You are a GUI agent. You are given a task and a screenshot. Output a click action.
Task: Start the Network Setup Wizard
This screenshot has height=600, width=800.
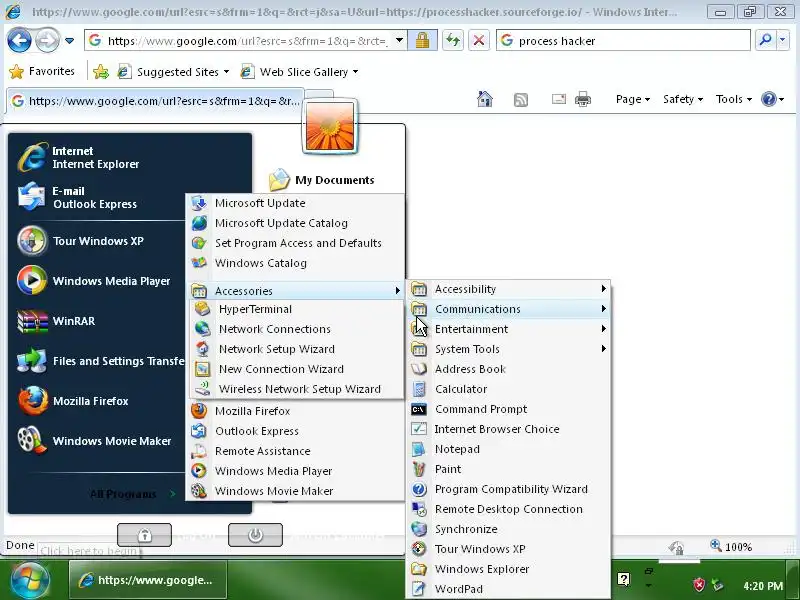297,349
